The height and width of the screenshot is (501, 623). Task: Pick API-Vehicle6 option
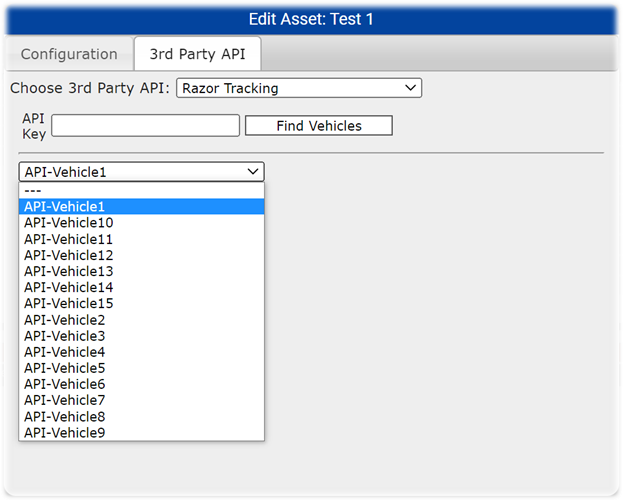141,384
